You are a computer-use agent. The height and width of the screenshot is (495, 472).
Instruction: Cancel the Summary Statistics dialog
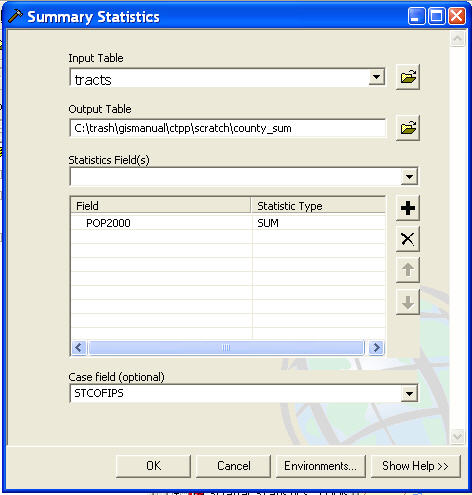coord(233,466)
